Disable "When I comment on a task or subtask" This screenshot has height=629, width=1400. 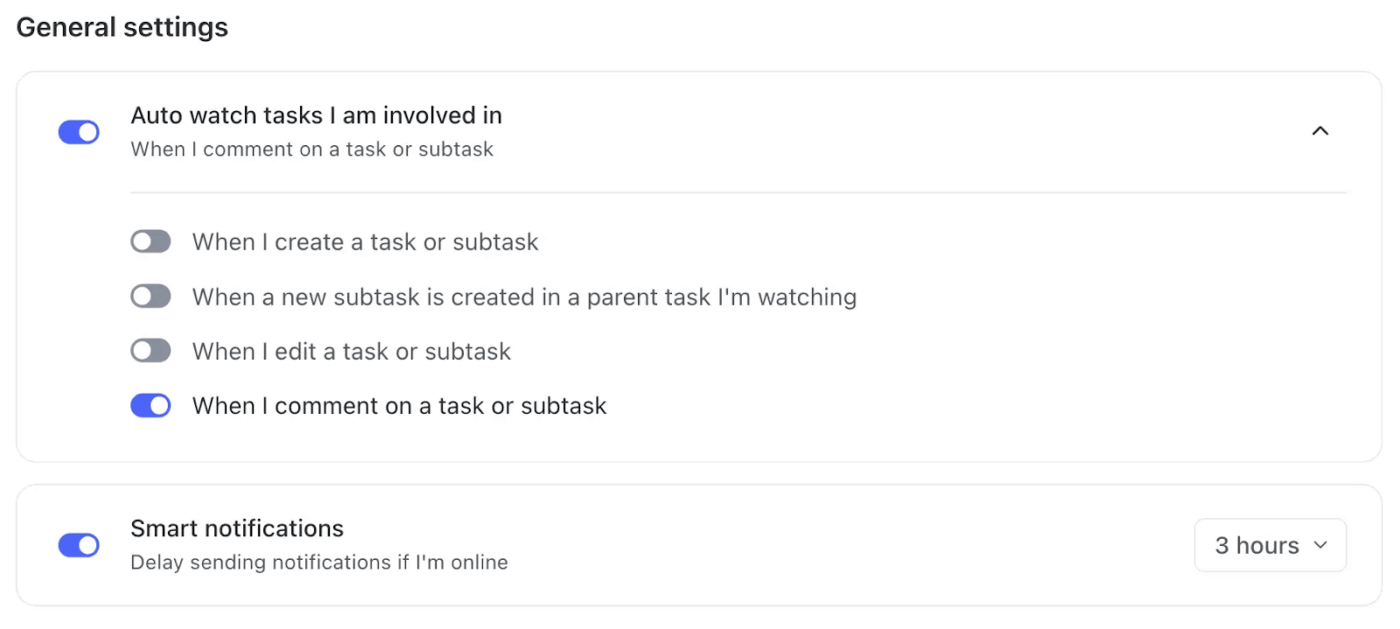click(x=150, y=405)
